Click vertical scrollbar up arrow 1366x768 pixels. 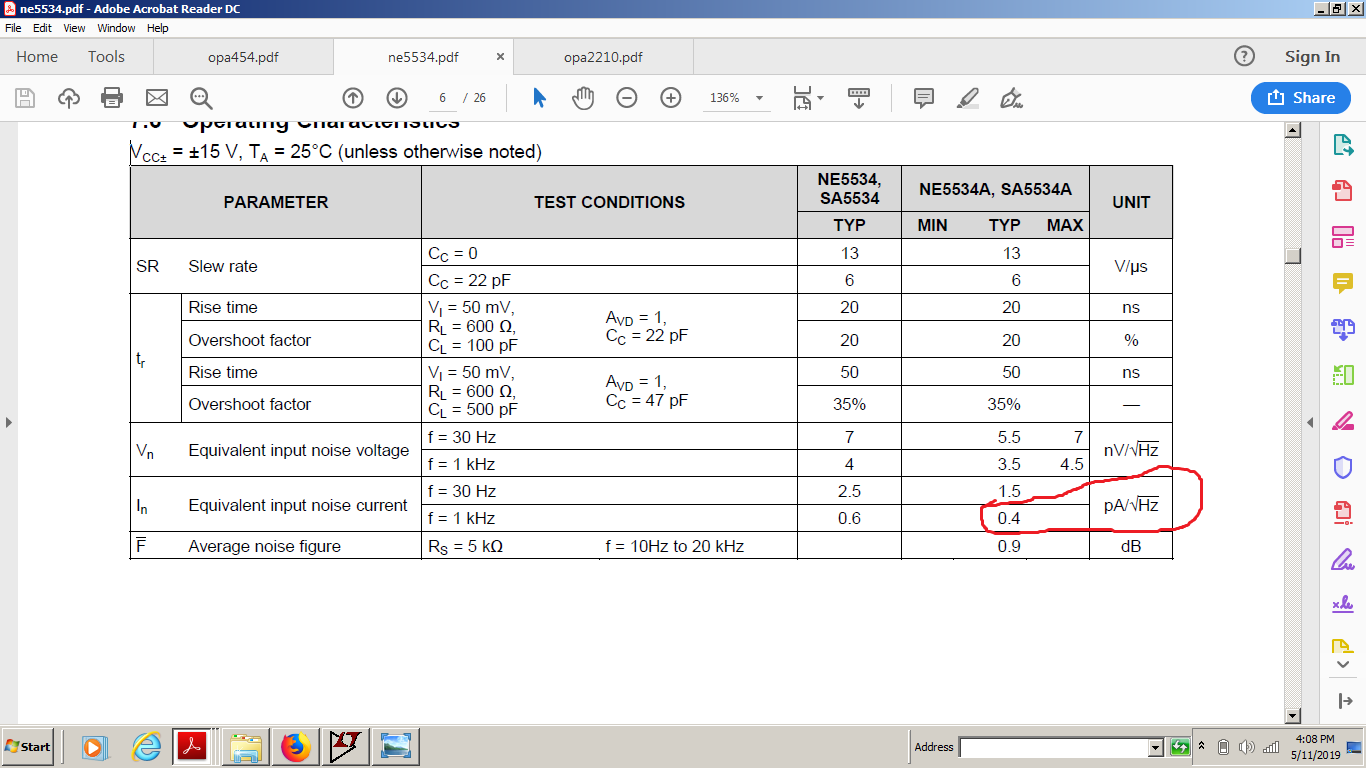1293,130
